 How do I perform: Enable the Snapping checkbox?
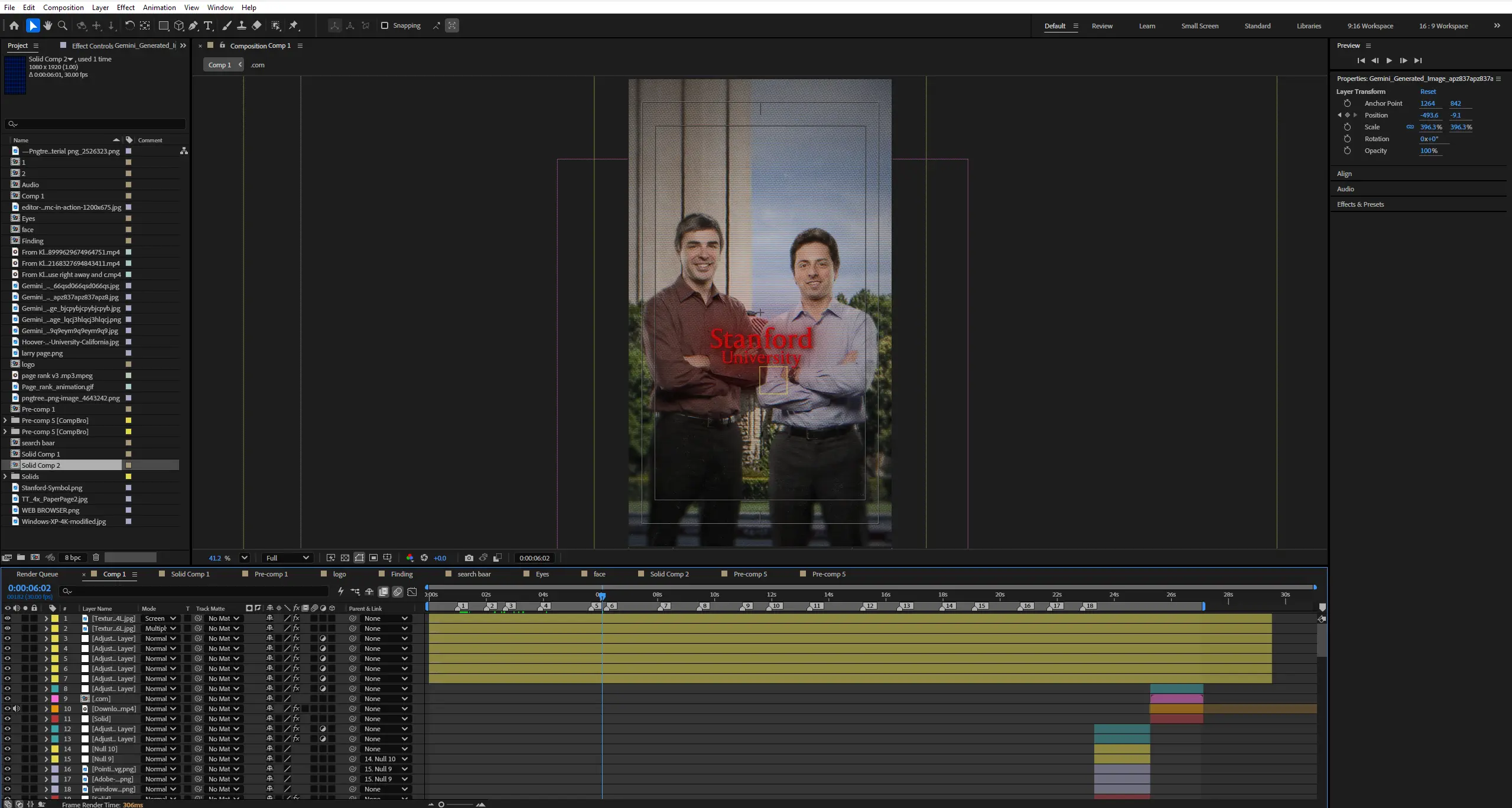click(x=385, y=25)
